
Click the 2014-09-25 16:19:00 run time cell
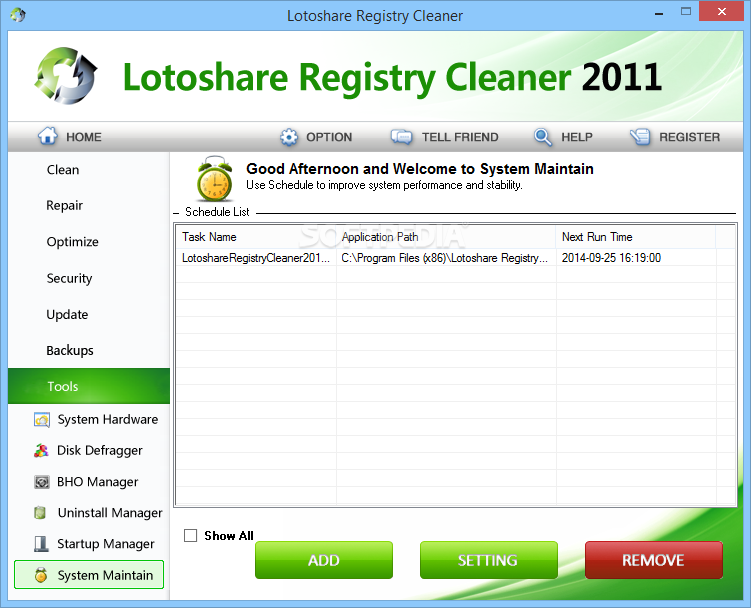coord(636,258)
